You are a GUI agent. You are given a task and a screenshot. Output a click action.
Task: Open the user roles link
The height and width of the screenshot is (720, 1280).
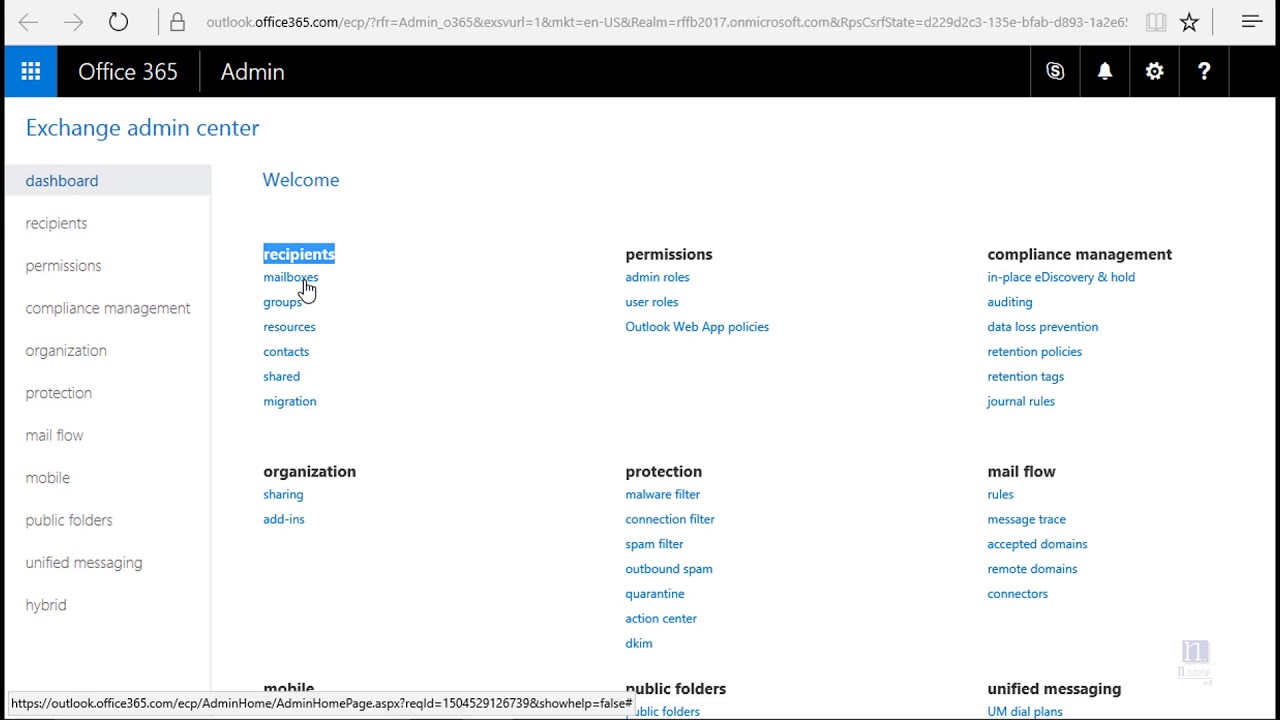tap(651, 302)
